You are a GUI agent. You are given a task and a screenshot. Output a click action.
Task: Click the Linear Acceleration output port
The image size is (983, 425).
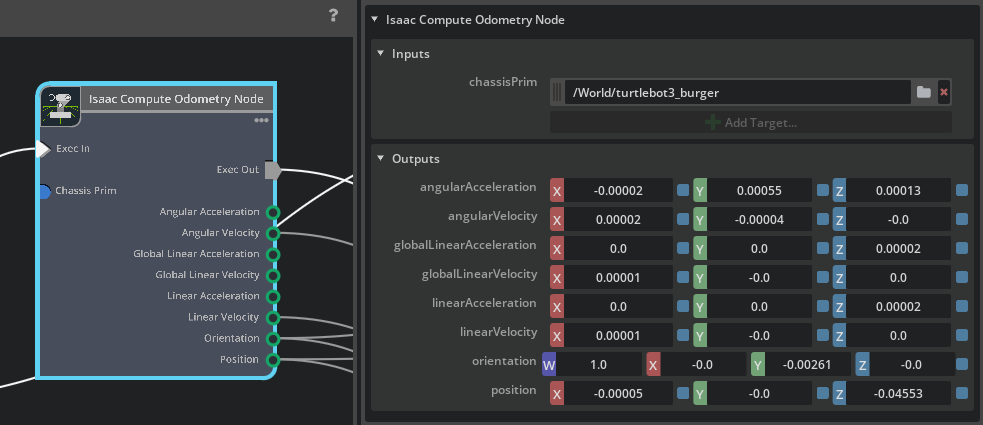272,296
